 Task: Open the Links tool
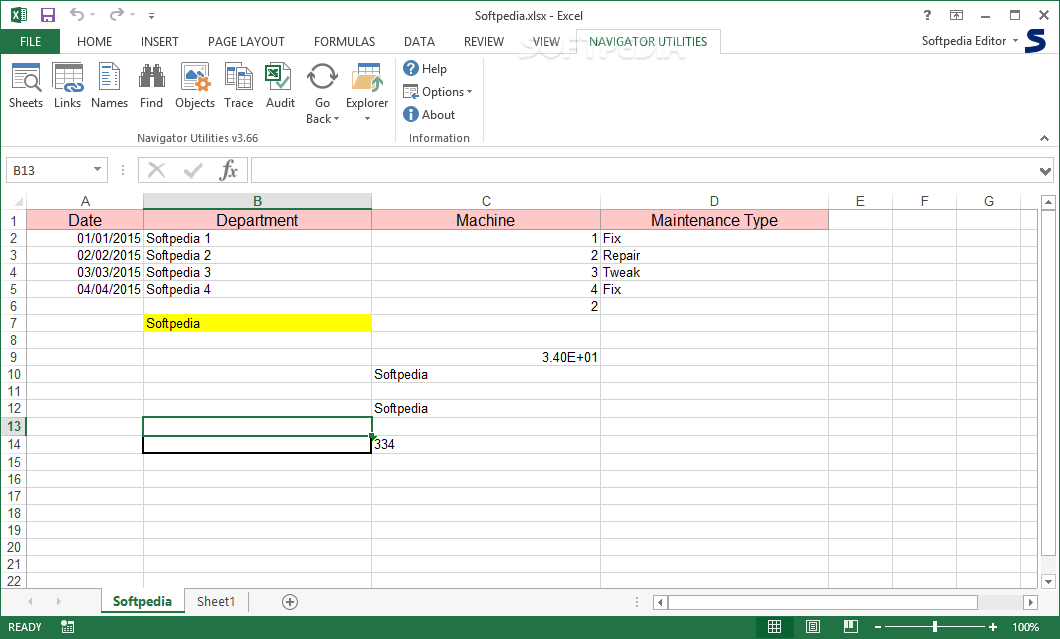(68, 85)
